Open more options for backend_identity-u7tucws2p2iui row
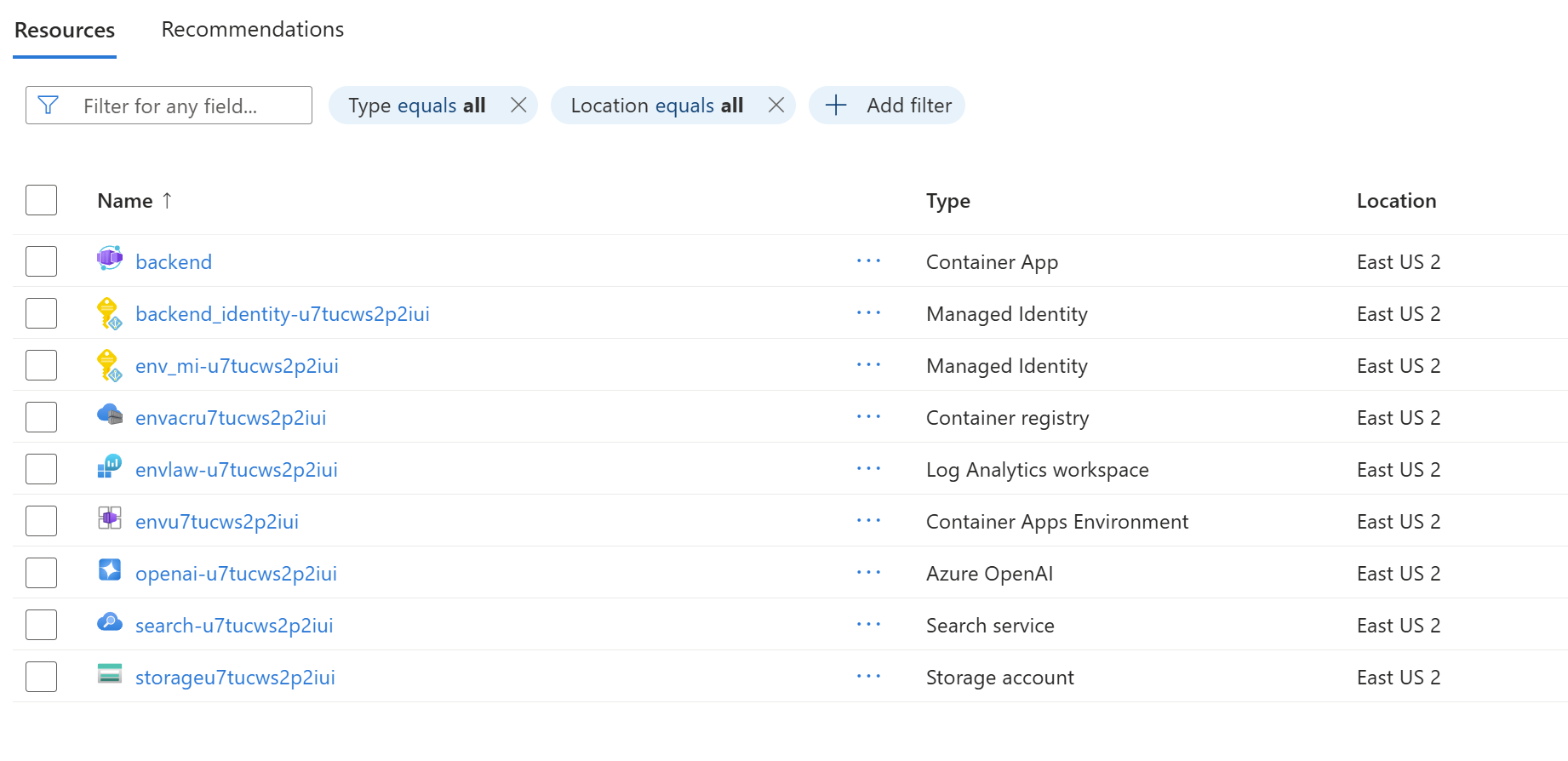The width and height of the screenshot is (1568, 761). coord(868,313)
